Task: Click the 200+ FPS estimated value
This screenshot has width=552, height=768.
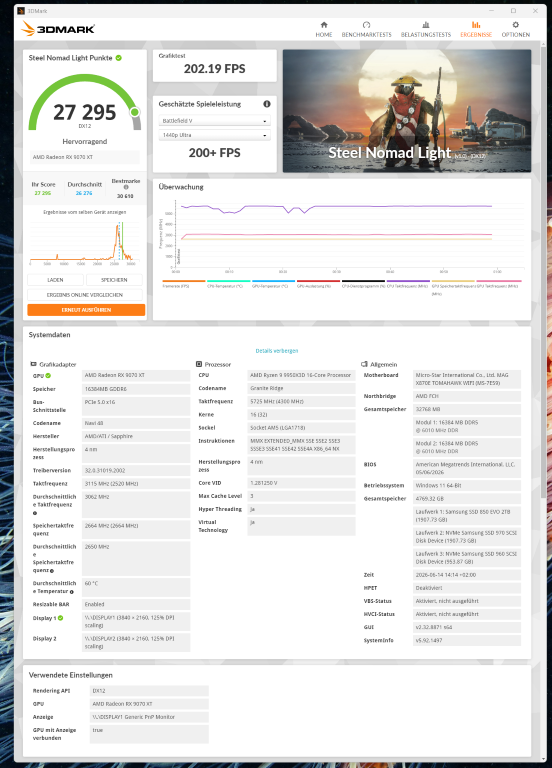Action: pos(215,153)
